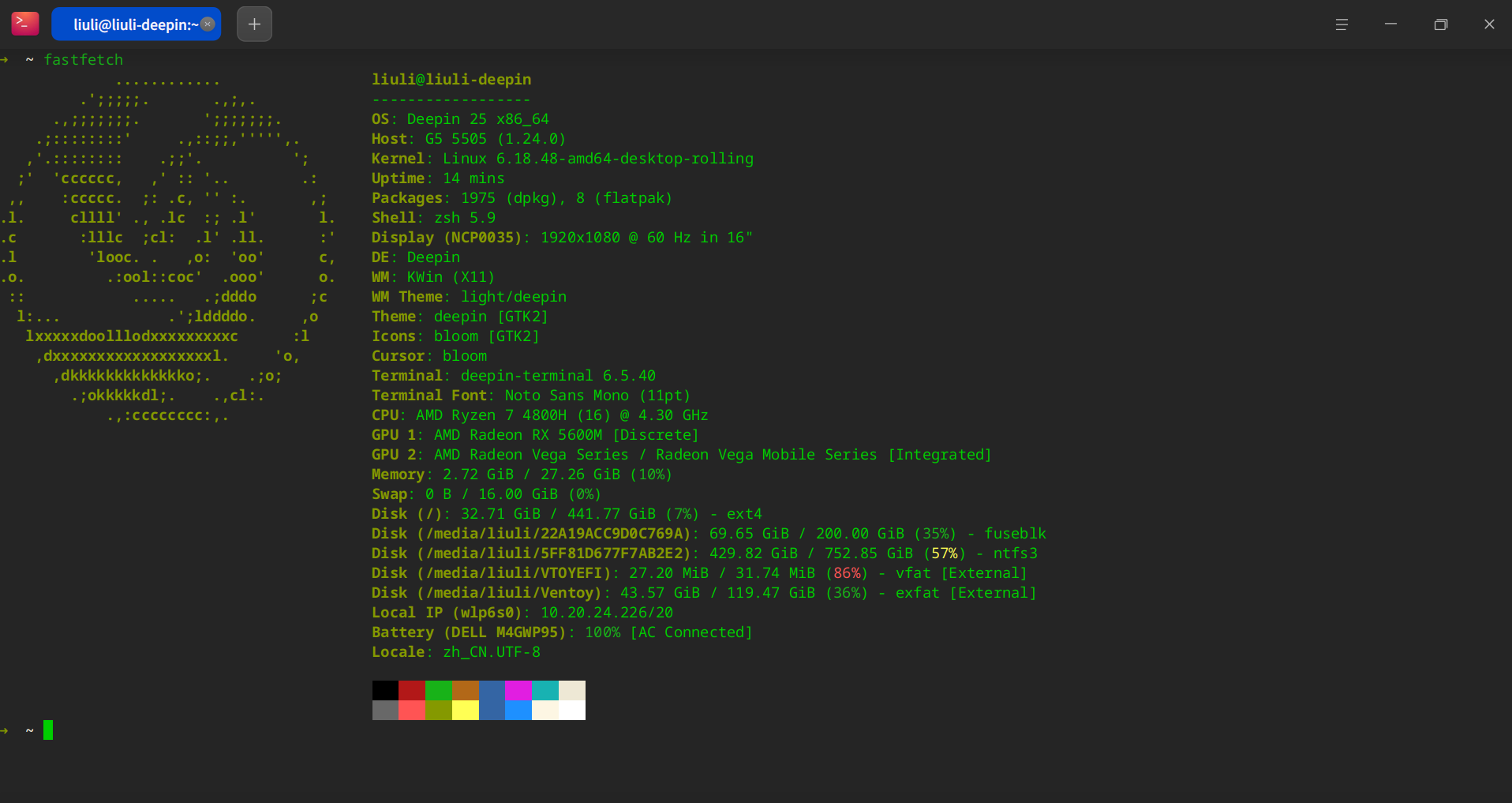Click the yellow color block in bottom row
The height and width of the screenshot is (803, 1512).
point(466,710)
